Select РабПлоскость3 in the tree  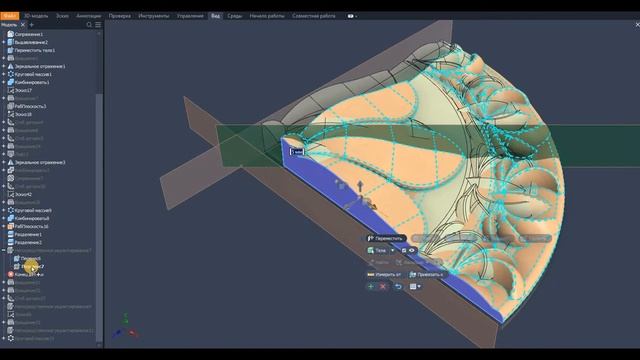click(x=30, y=106)
